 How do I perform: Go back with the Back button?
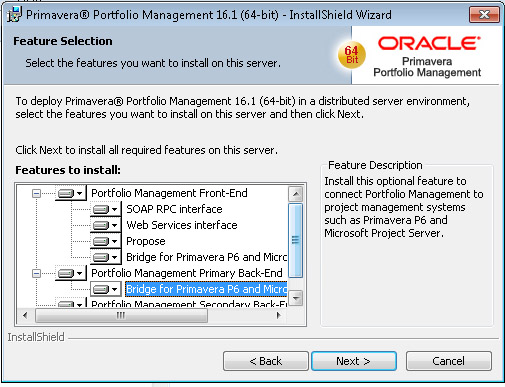266,361
